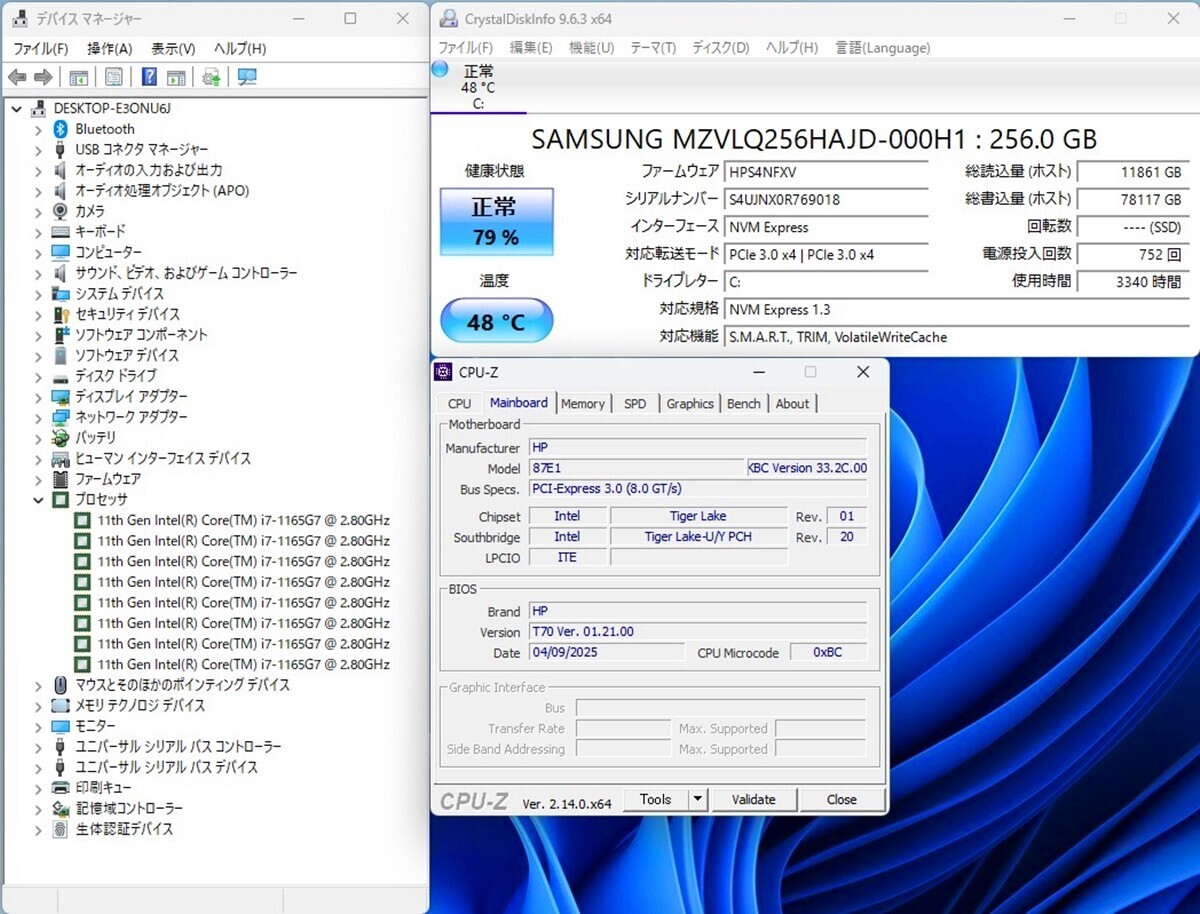The image size is (1200, 914).
Task: Expand the Bluetooth tree node
Action: click(x=38, y=129)
